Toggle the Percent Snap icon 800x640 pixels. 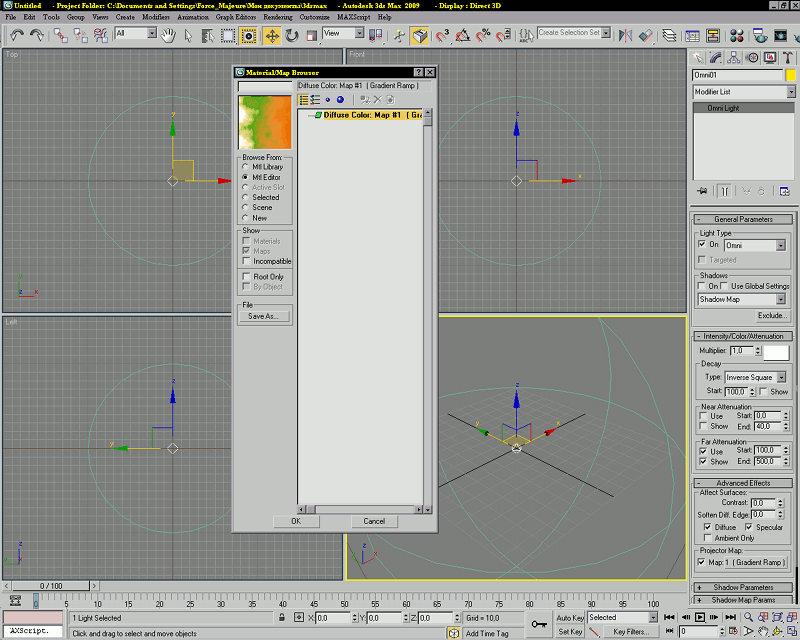pos(482,36)
